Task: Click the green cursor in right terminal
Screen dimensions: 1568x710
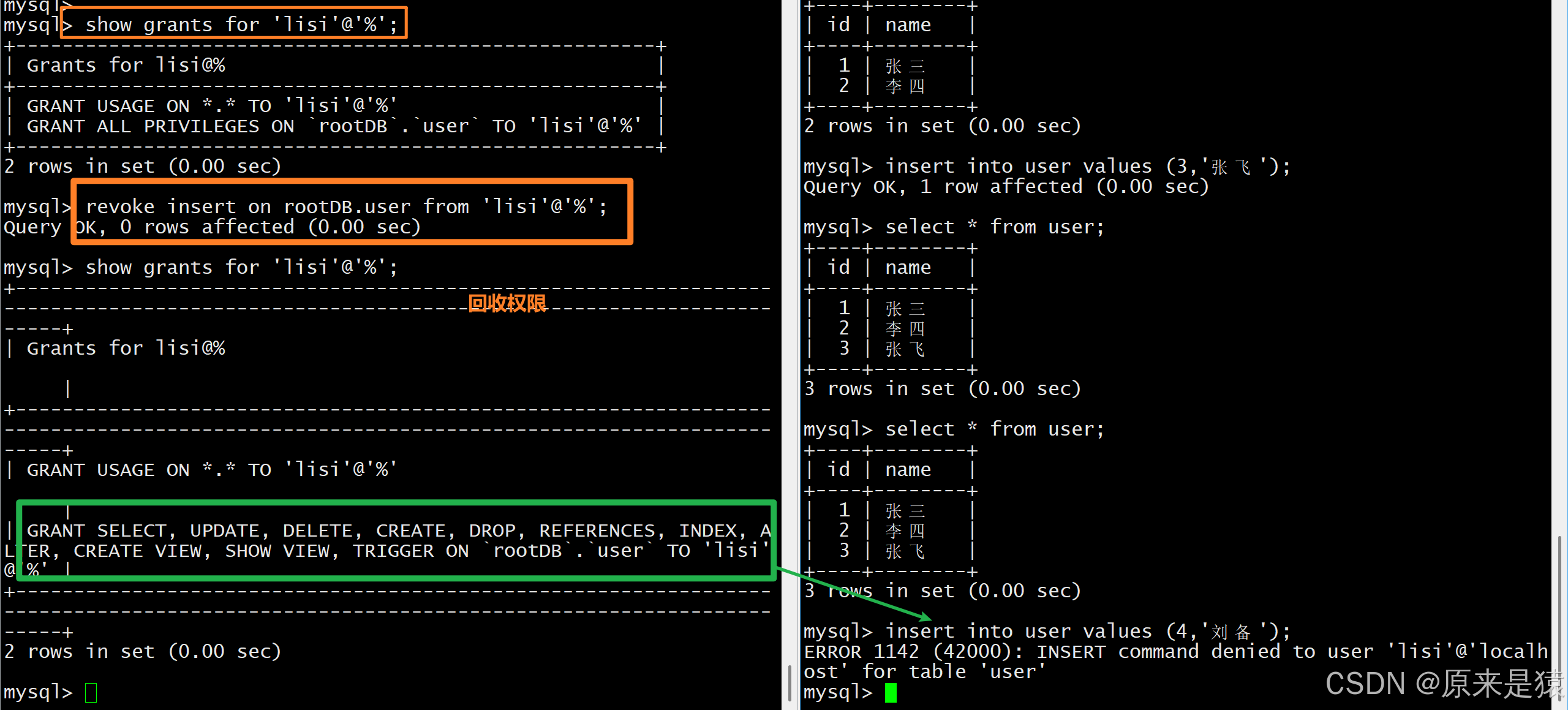Action: coord(891,692)
